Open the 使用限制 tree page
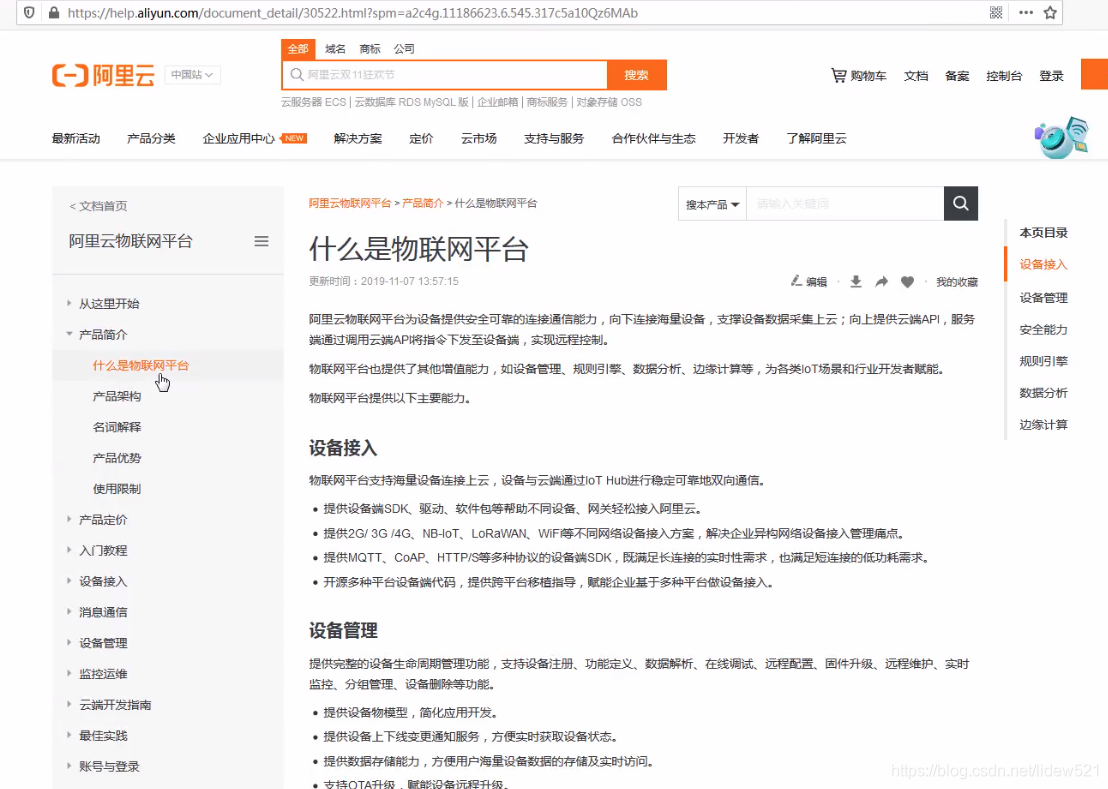The height and width of the screenshot is (789, 1108). 117,489
